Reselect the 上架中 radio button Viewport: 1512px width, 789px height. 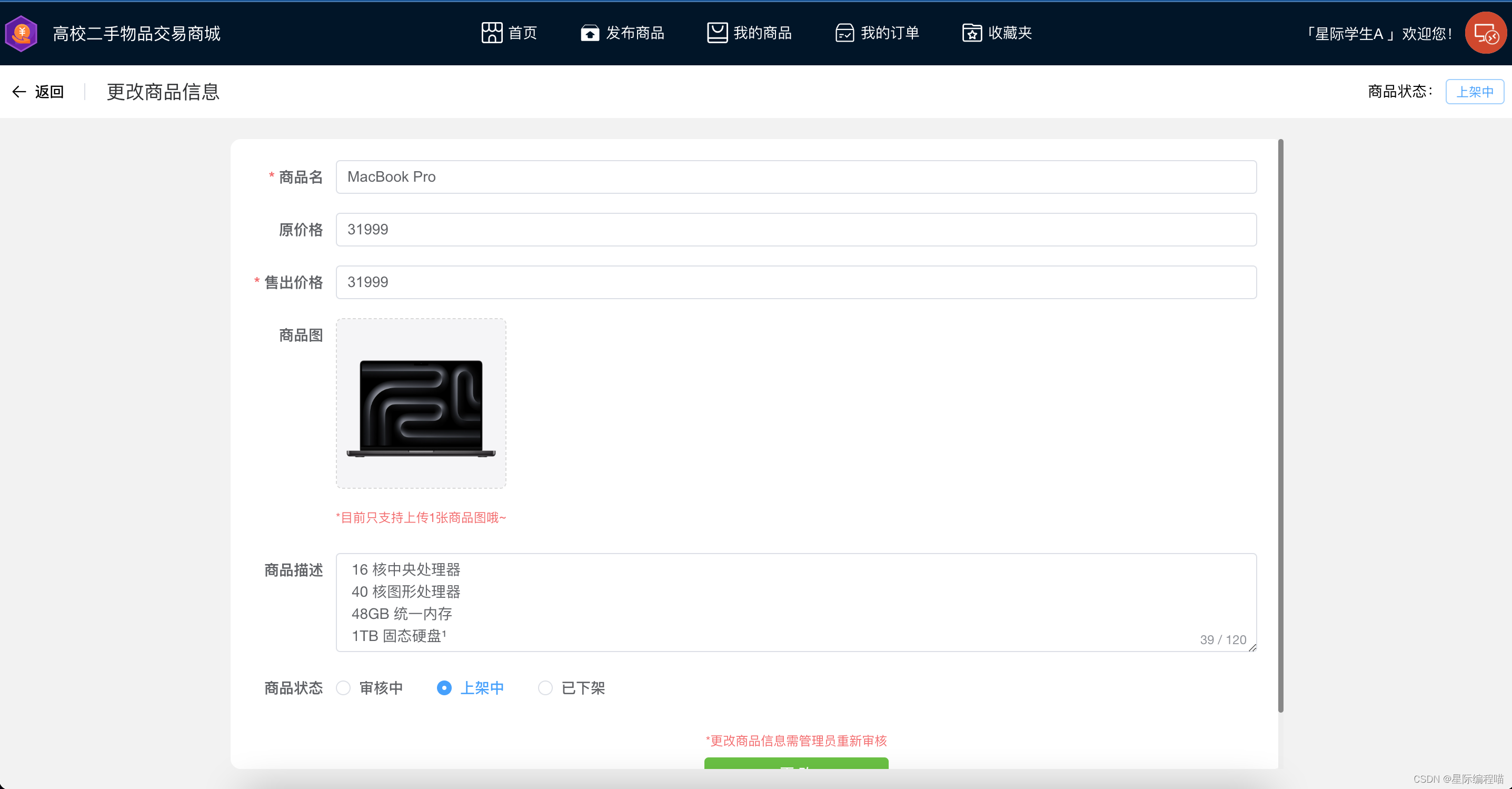pyautogui.click(x=444, y=687)
